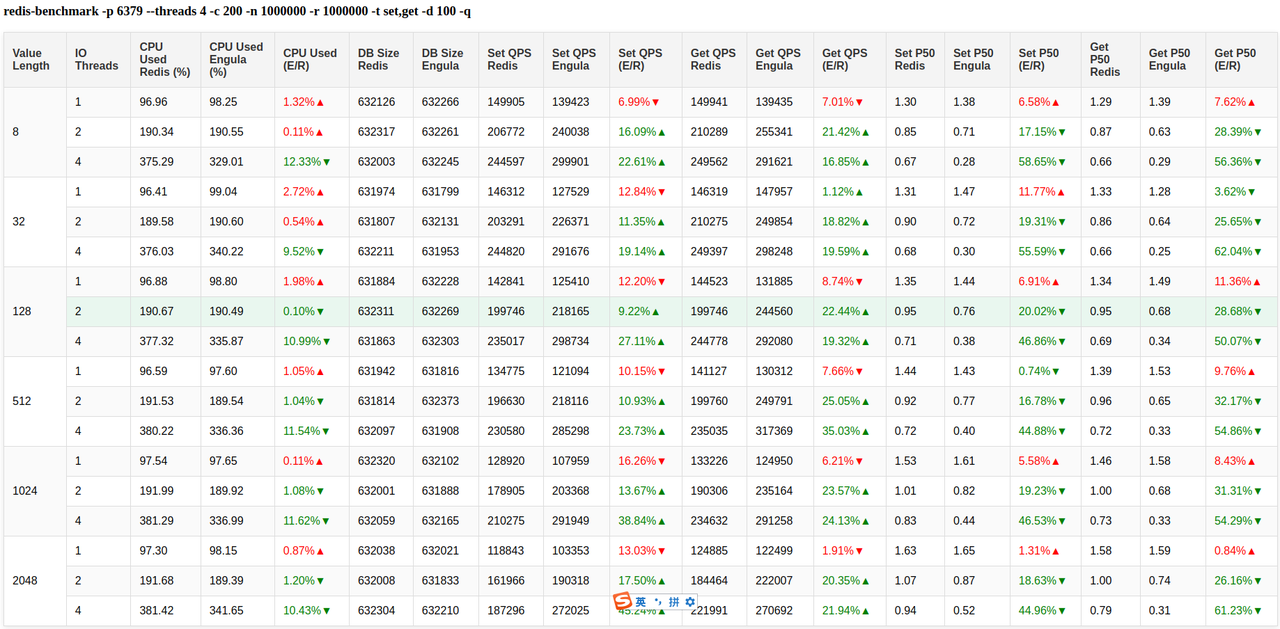Click the IO Threads column header

(96, 60)
